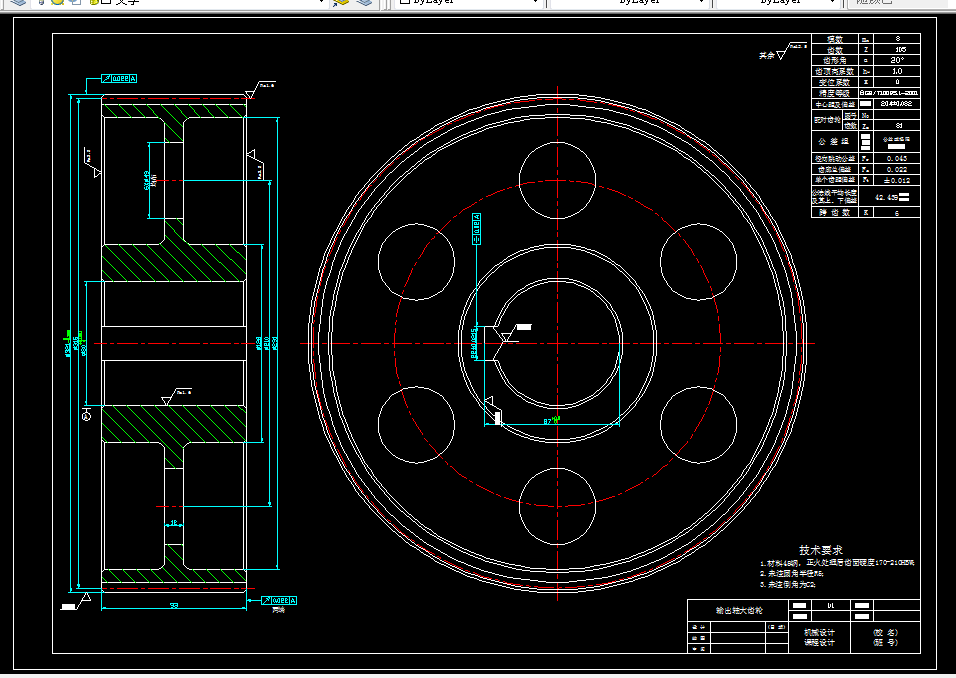Click the tooth count value 105

pos(900,50)
